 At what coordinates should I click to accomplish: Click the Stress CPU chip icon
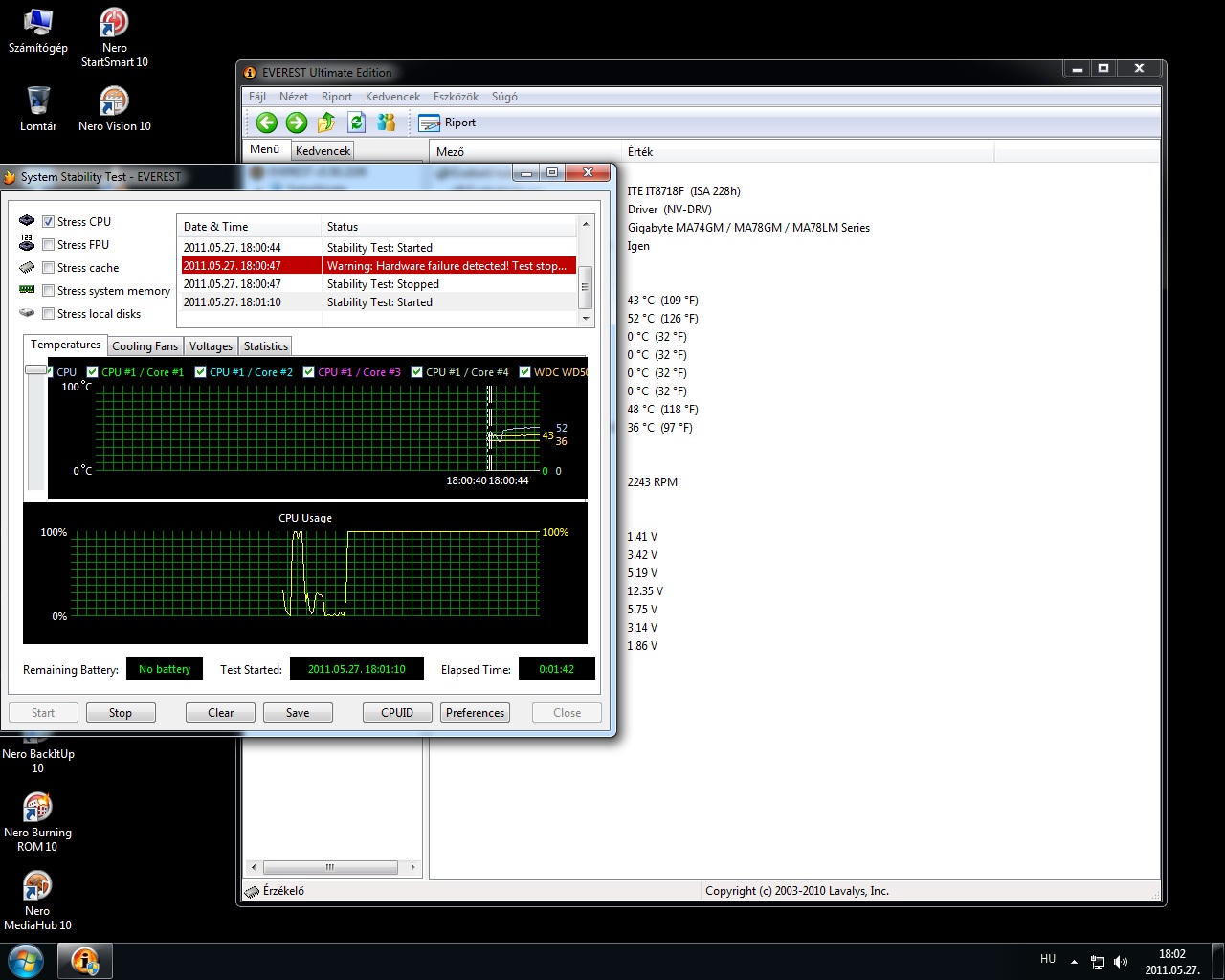pyautogui.click(x=27, y=221)
